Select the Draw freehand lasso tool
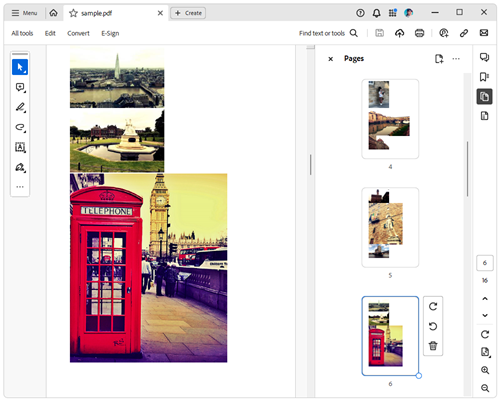 20,127
